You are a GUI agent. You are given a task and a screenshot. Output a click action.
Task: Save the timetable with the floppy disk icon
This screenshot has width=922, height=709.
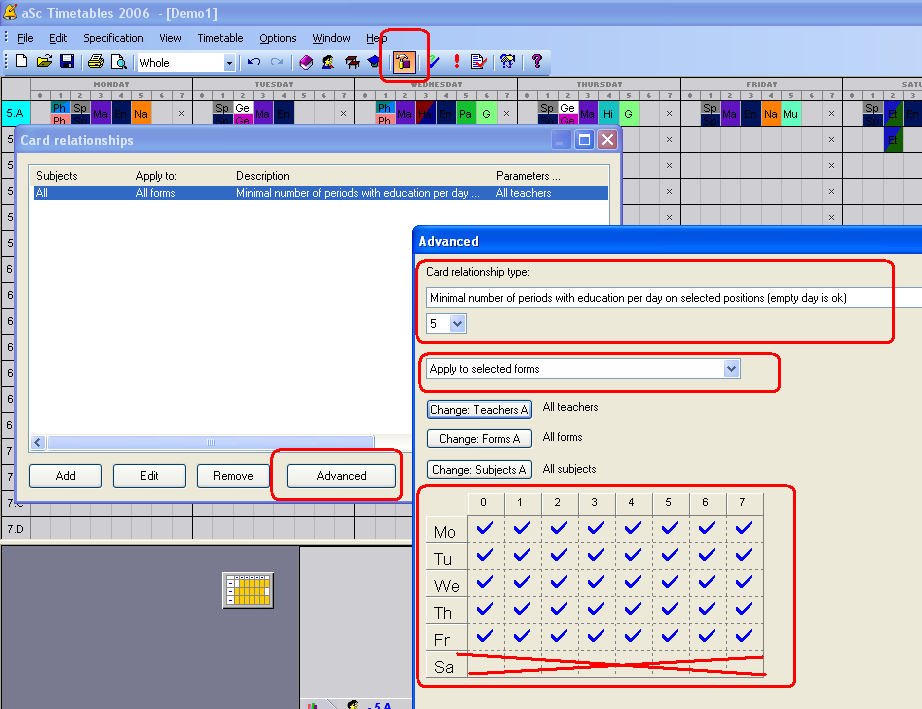(x=66, y=62)
